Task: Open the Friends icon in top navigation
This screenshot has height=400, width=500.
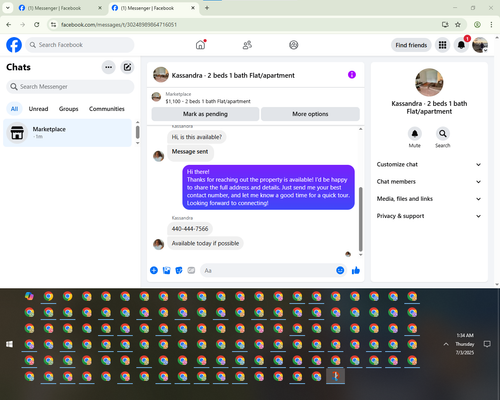Action: coord(247,45)
